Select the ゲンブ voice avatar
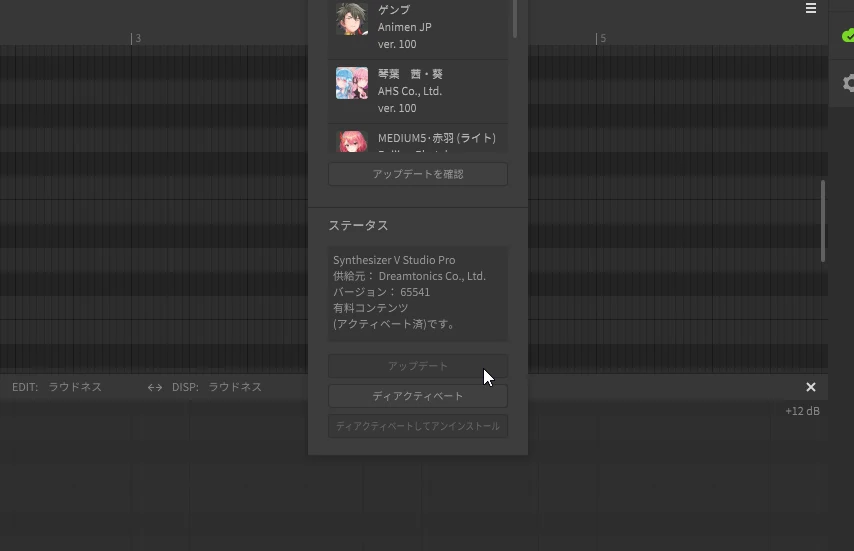 coord(351,19)
